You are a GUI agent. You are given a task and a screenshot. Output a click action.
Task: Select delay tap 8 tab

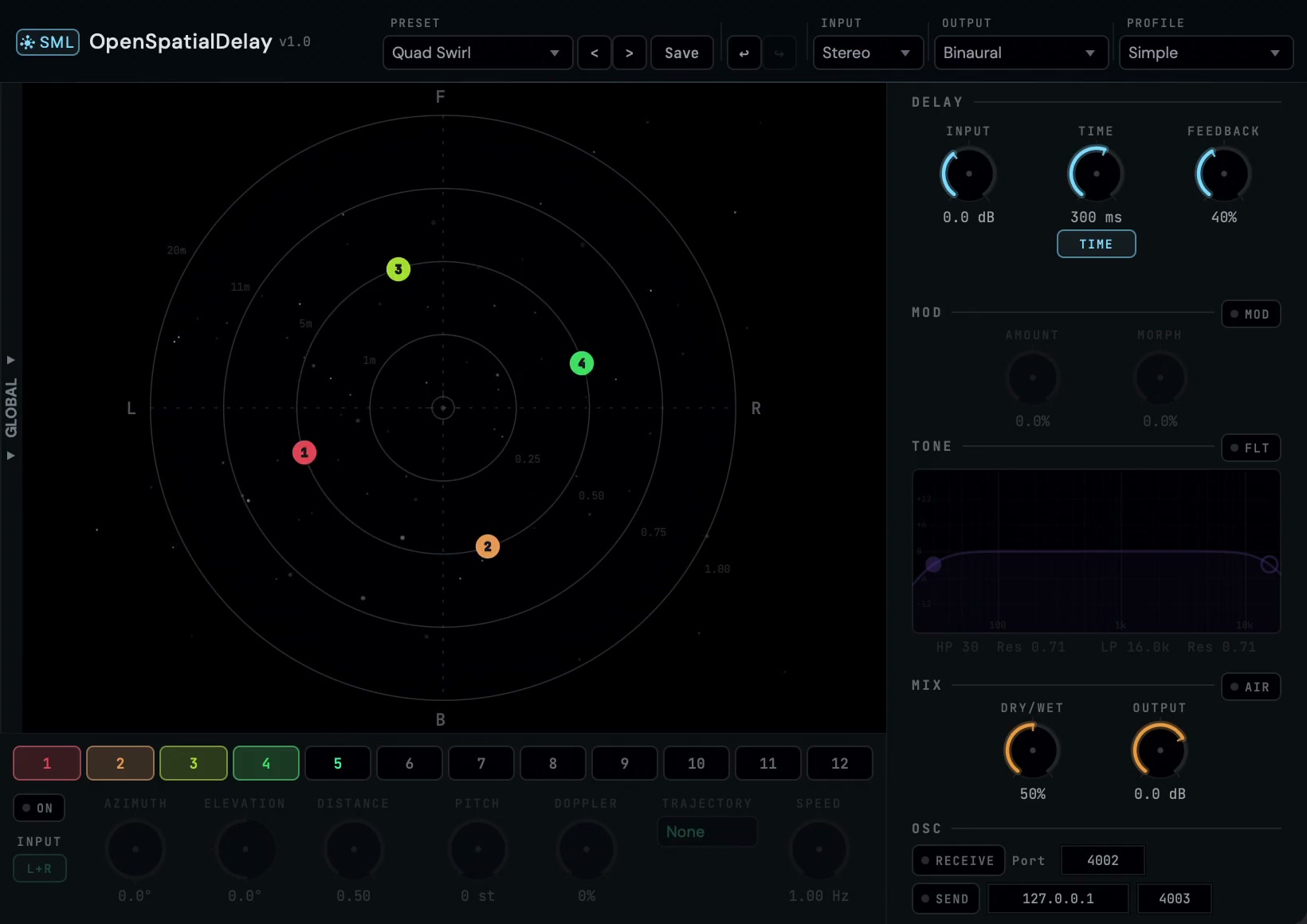553,763
